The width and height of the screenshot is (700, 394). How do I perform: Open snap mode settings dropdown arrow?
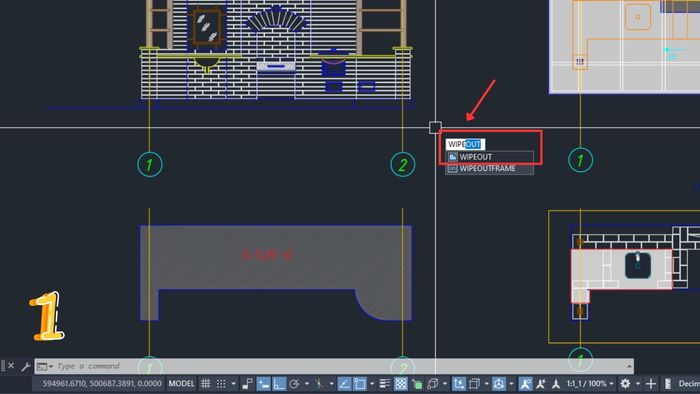[233, 384]
